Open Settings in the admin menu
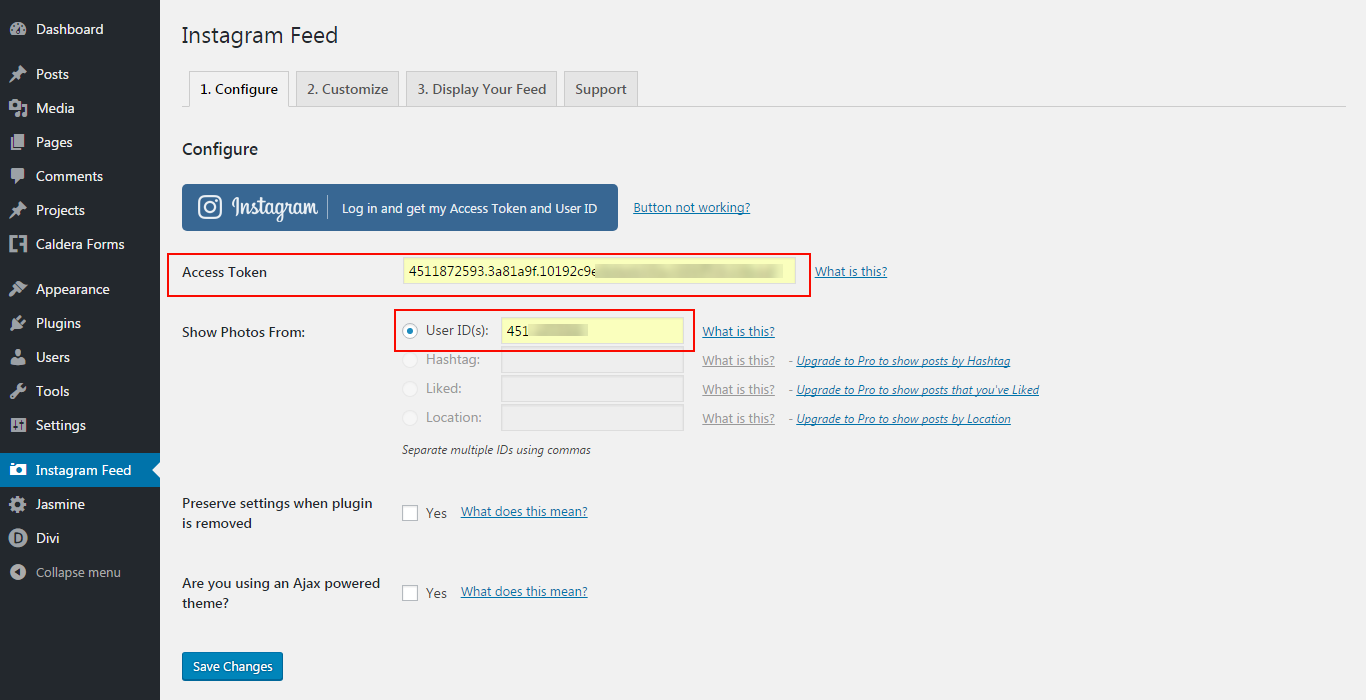Image resolution: width=1366 pixels, height=700 pixels. point(80,425)
